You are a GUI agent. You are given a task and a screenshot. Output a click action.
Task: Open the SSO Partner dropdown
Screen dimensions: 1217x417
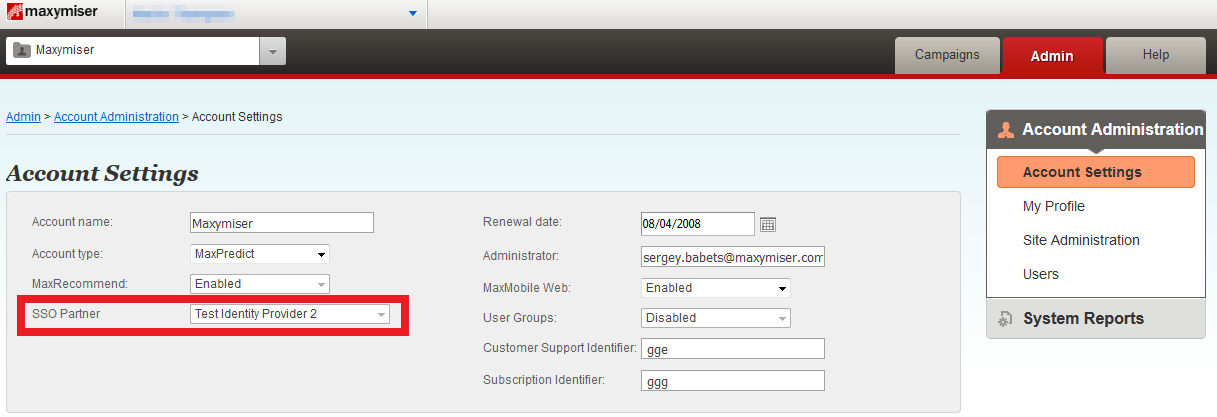coord(290,314)
